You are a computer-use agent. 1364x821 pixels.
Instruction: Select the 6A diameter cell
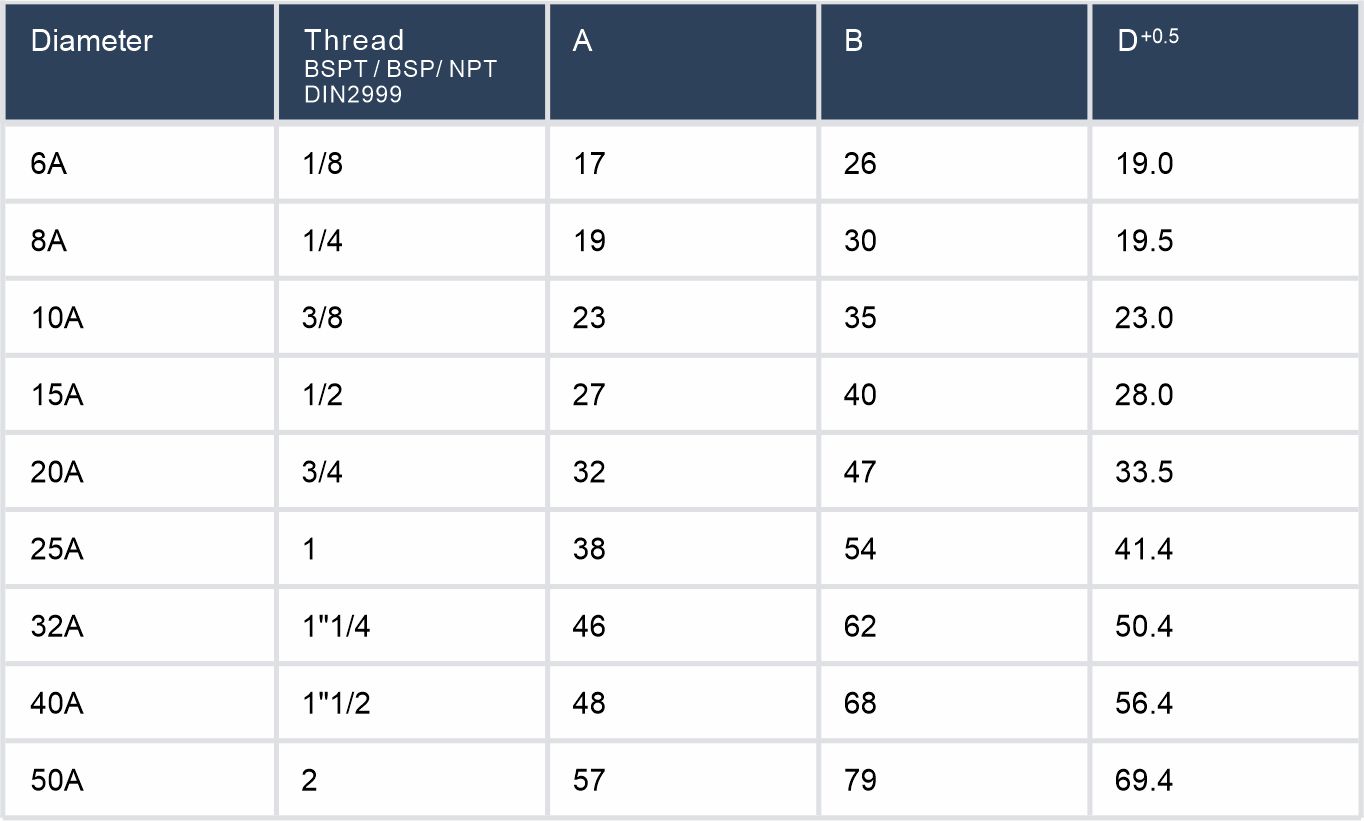(x=49, y=164)
